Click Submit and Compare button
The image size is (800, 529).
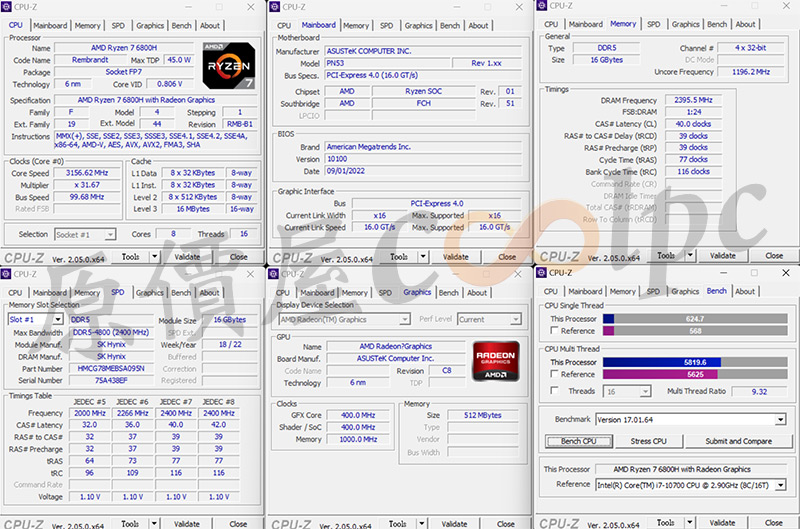(738, 441)
